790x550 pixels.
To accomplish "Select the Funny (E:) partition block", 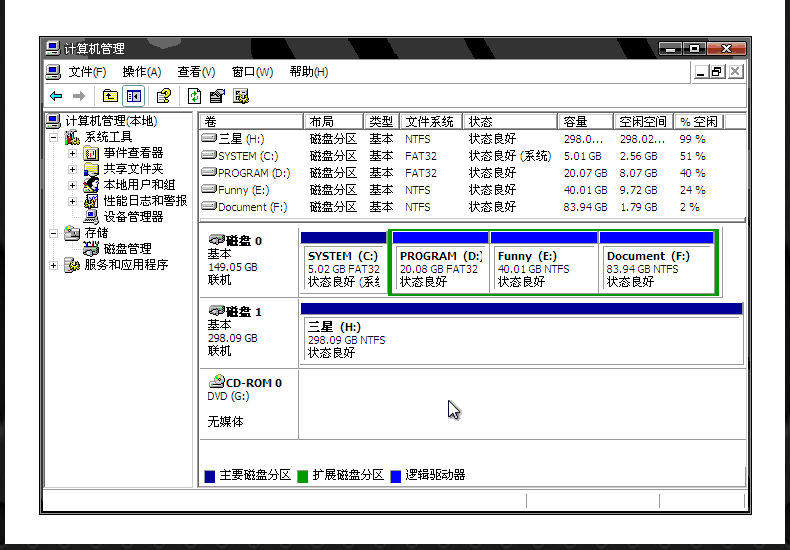I will [x=544, y=268].
